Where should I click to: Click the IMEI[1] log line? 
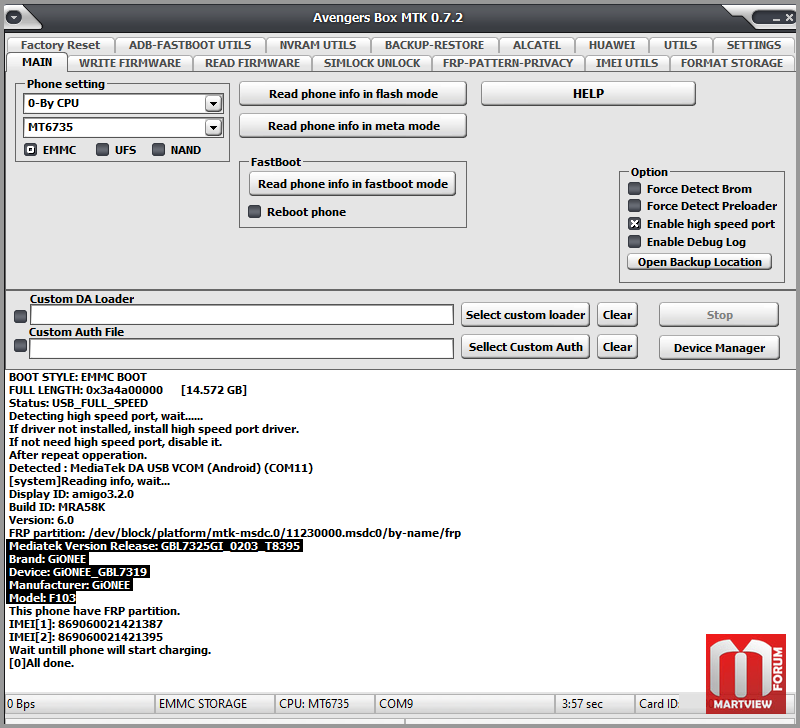pyautogui.click(x=86, y=624)
